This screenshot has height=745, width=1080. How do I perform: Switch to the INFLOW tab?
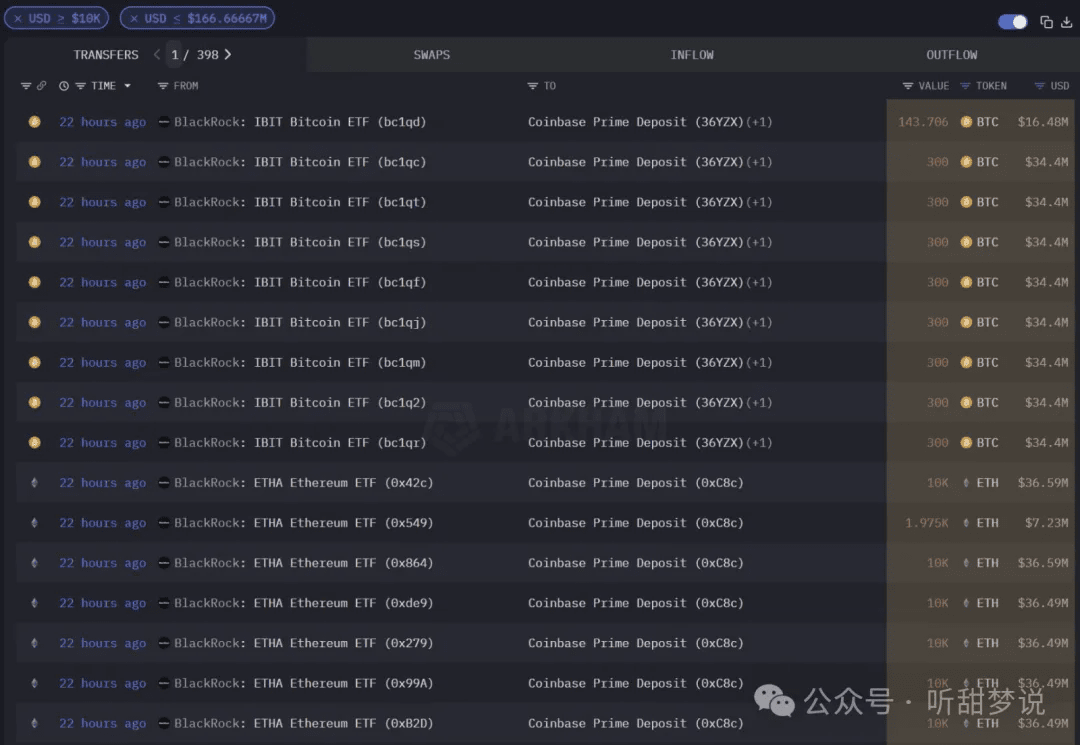[x=692, y=54]
